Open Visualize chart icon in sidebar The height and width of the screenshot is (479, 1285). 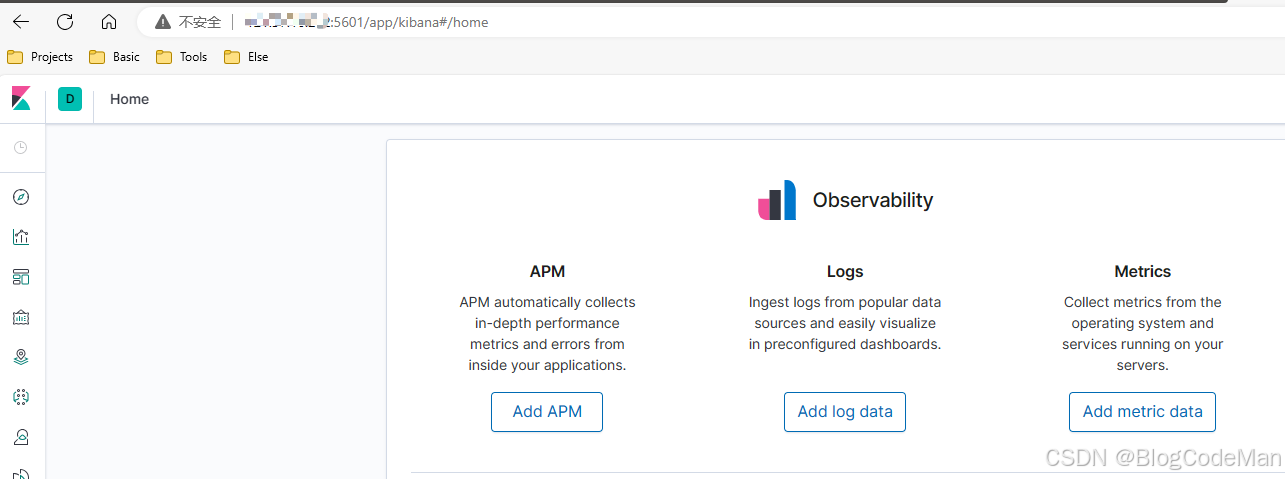21,237
